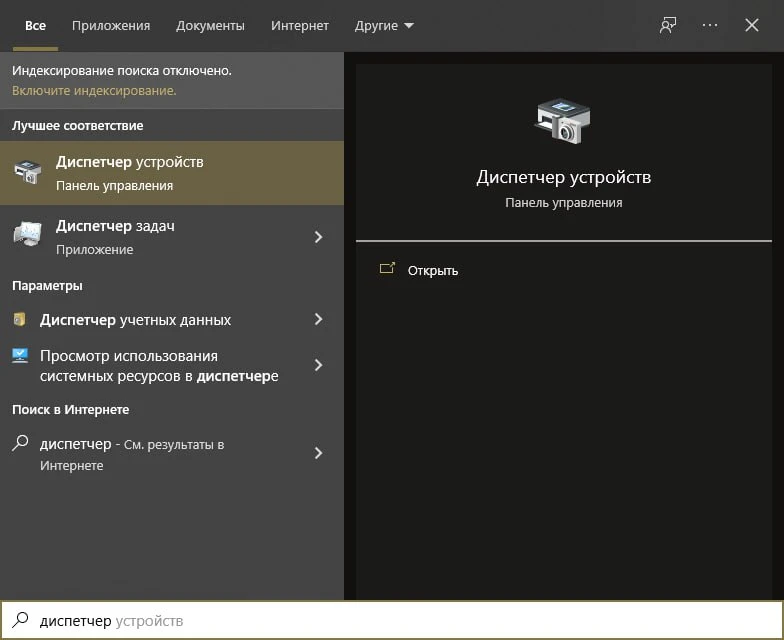Click the Диспетчер устройств preview title
The image size is (784, 640).
click(x=564, y=177)
